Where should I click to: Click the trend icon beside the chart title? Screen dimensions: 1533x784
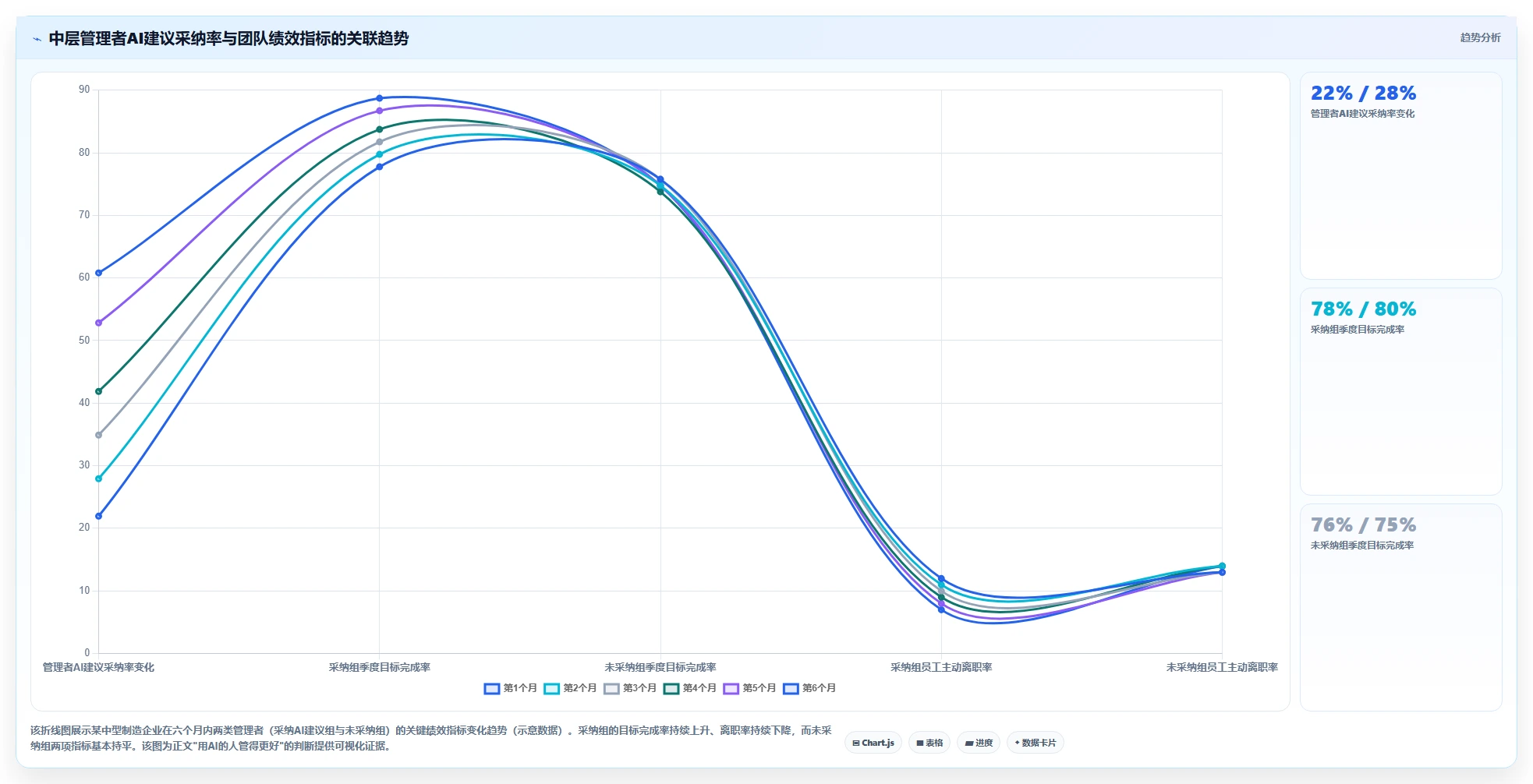pyautogui.click(x=37, y=39)
